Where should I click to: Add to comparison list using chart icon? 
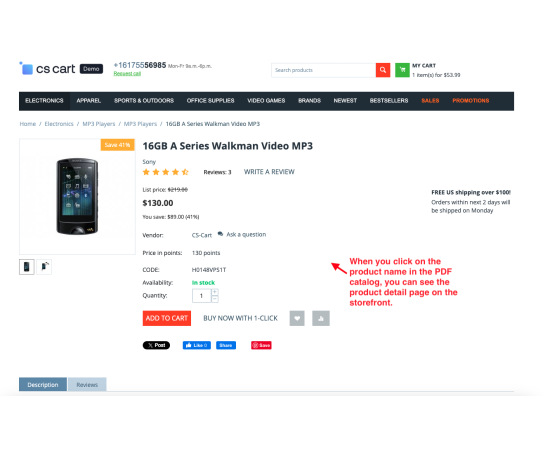[321, 318]
